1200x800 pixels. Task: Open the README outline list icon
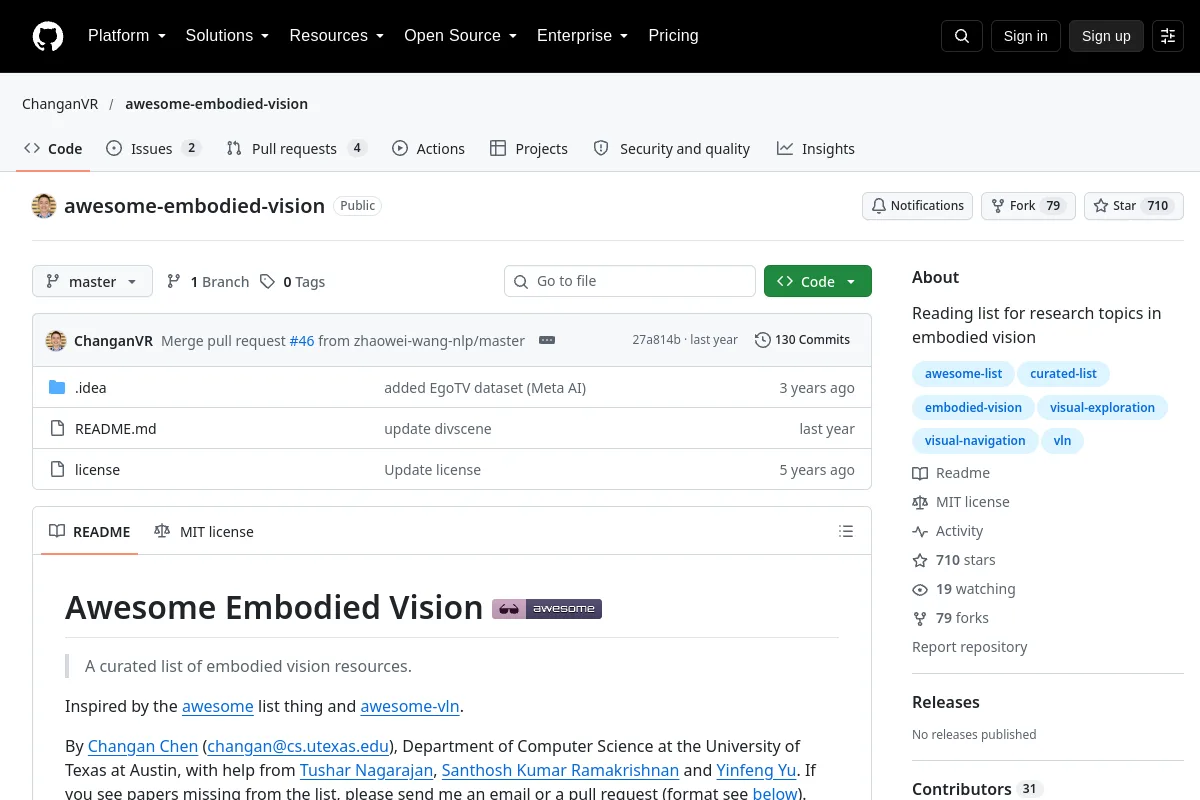coord(846,532)
